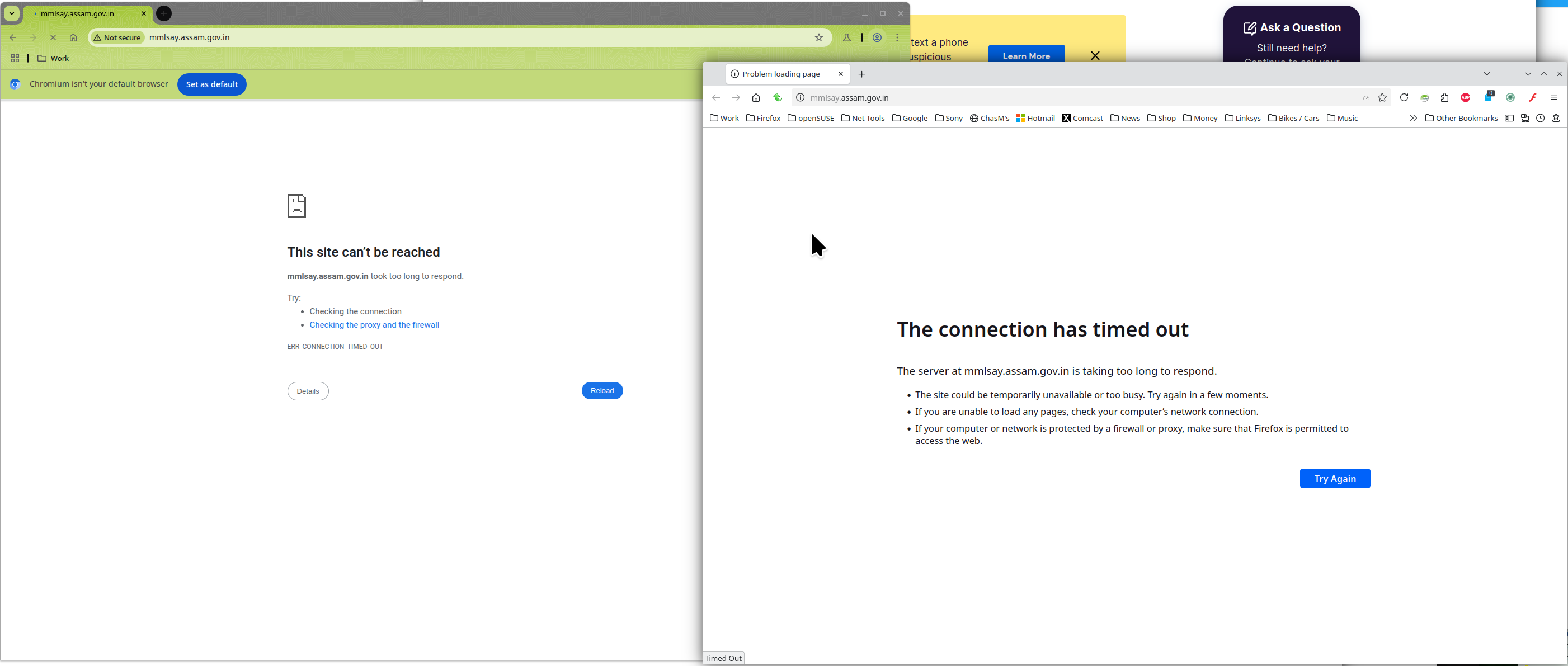Open the Firefox hamburger application menu
Viewport: 1568px width, 666px height.
[x=1554, y=98]
